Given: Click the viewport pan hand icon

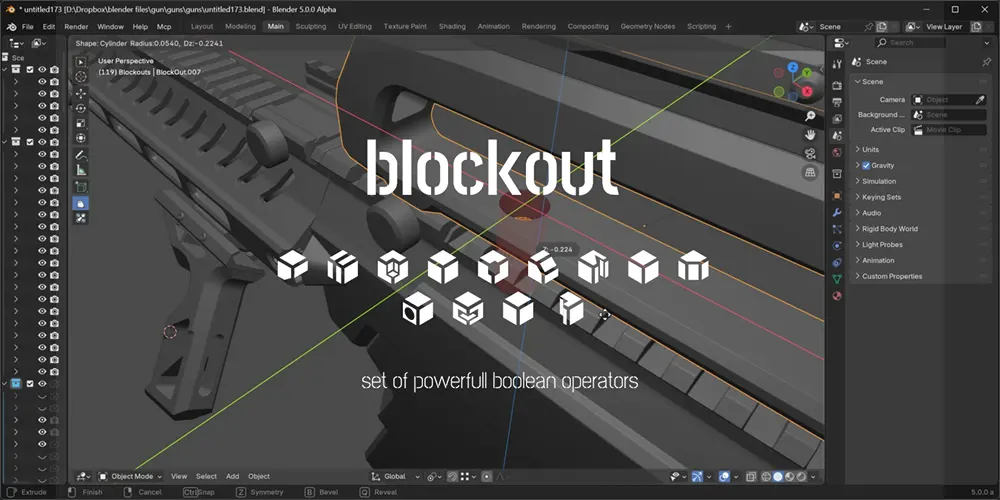Looking at the screenshot, I should click(810, 135).
